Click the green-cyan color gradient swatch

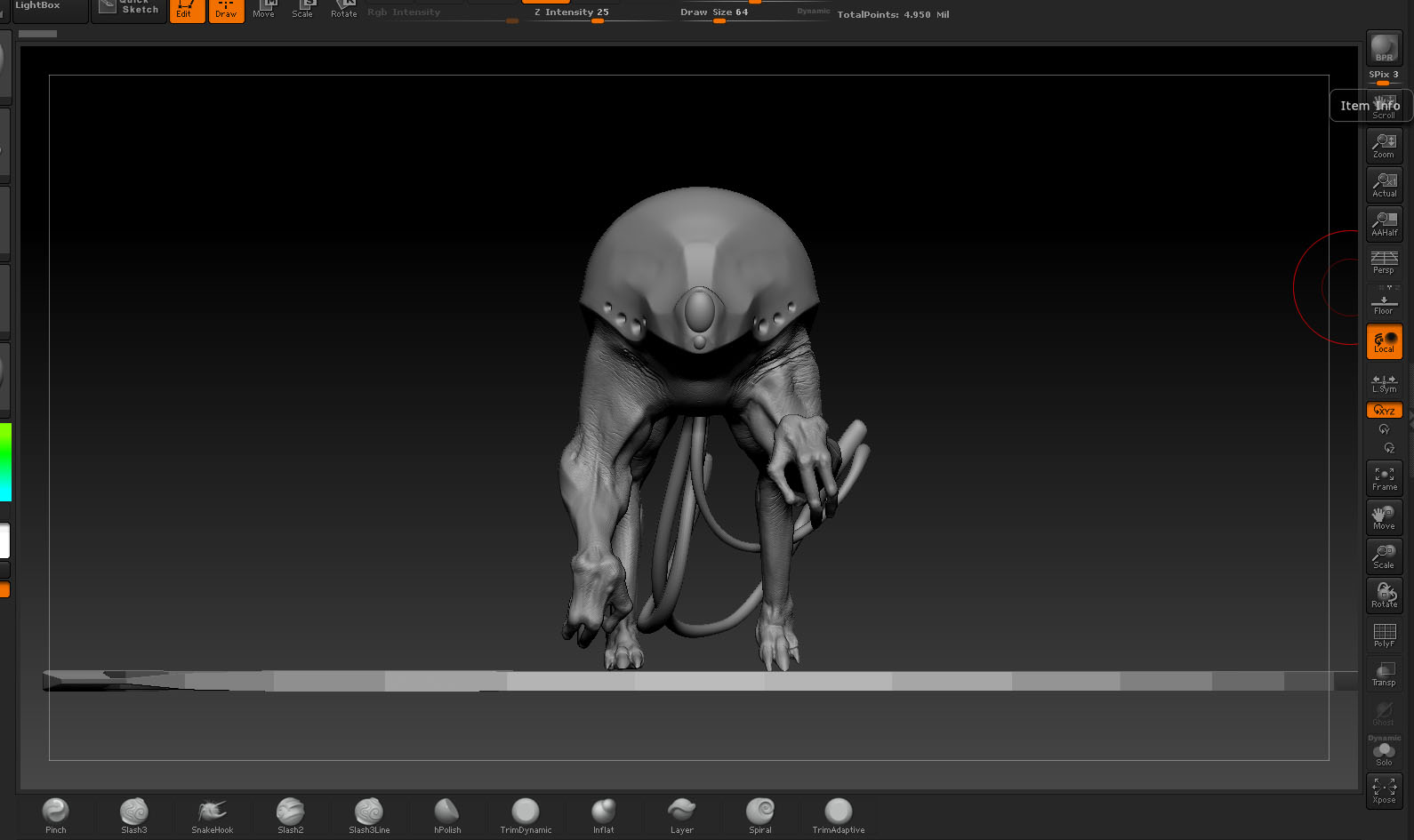(x=5, y=462)
